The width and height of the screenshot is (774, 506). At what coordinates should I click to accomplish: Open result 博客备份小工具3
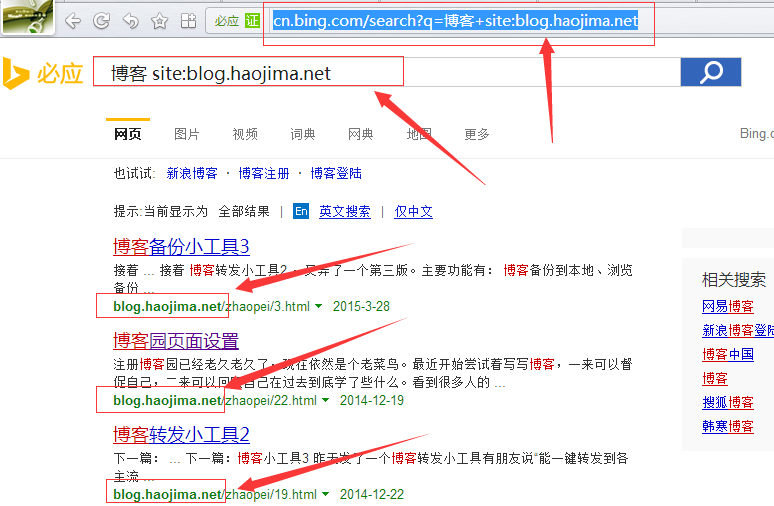(181, 246)
